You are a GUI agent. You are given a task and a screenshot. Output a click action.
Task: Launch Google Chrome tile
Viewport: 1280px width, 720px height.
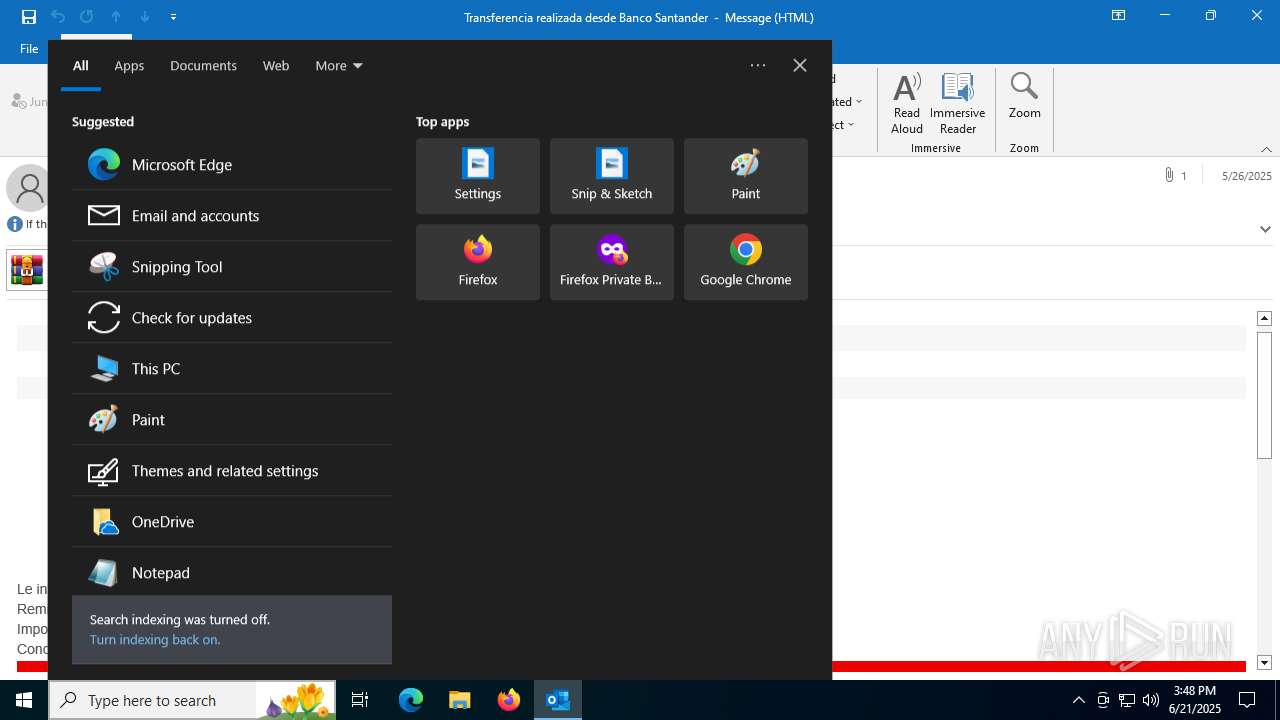746,262
